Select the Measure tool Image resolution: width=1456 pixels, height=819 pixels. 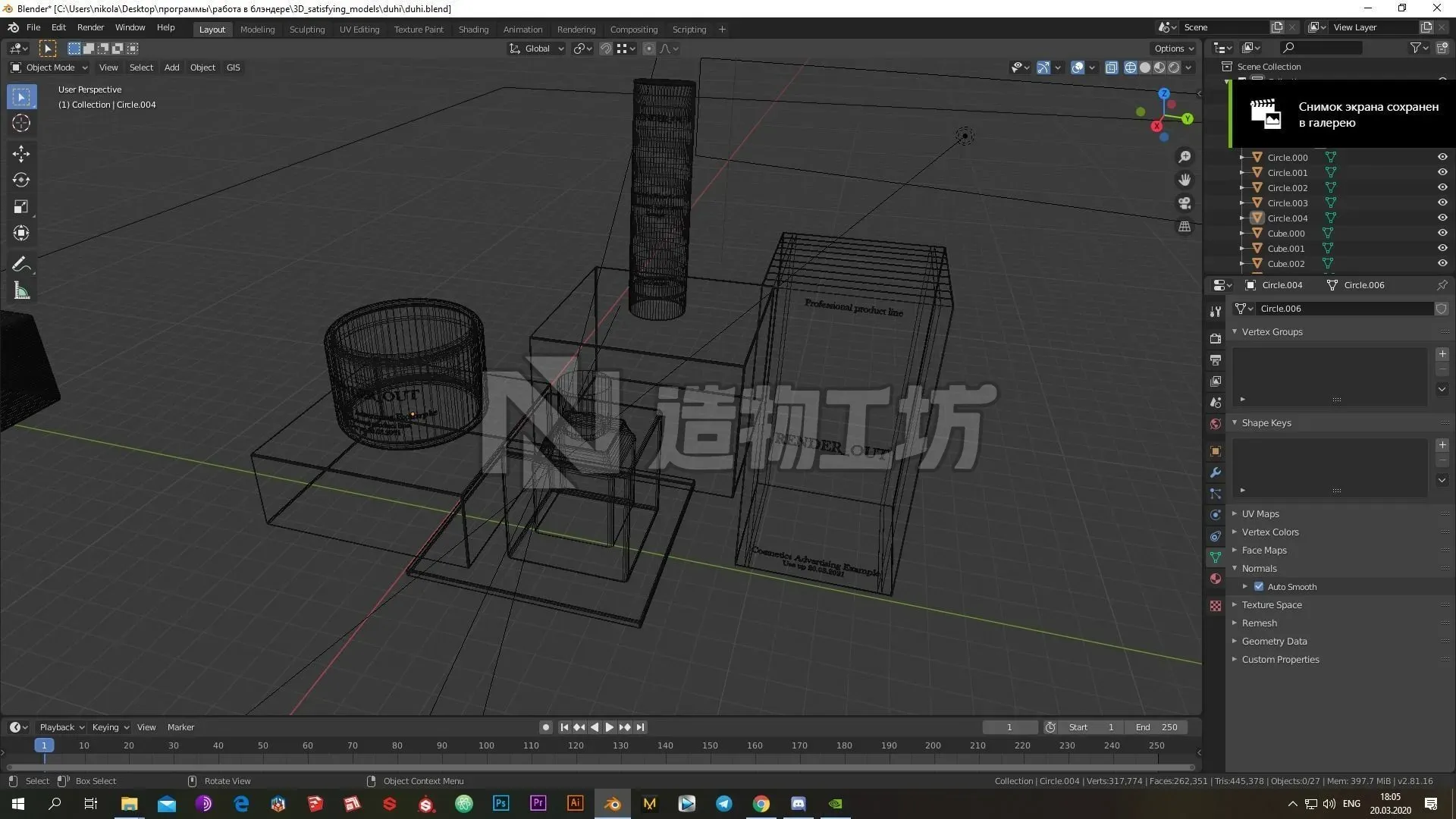21,290
